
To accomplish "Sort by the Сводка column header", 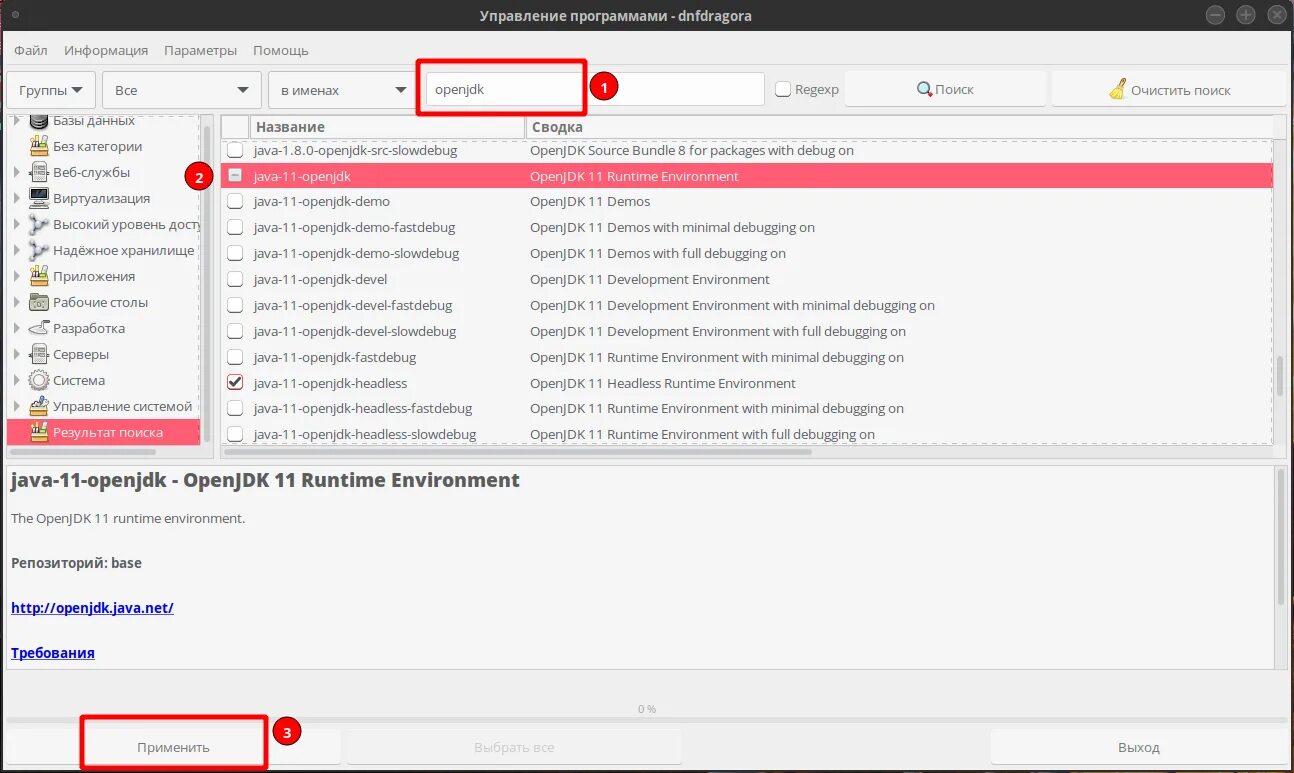I will pyautogui.click(x=900, y=127).
